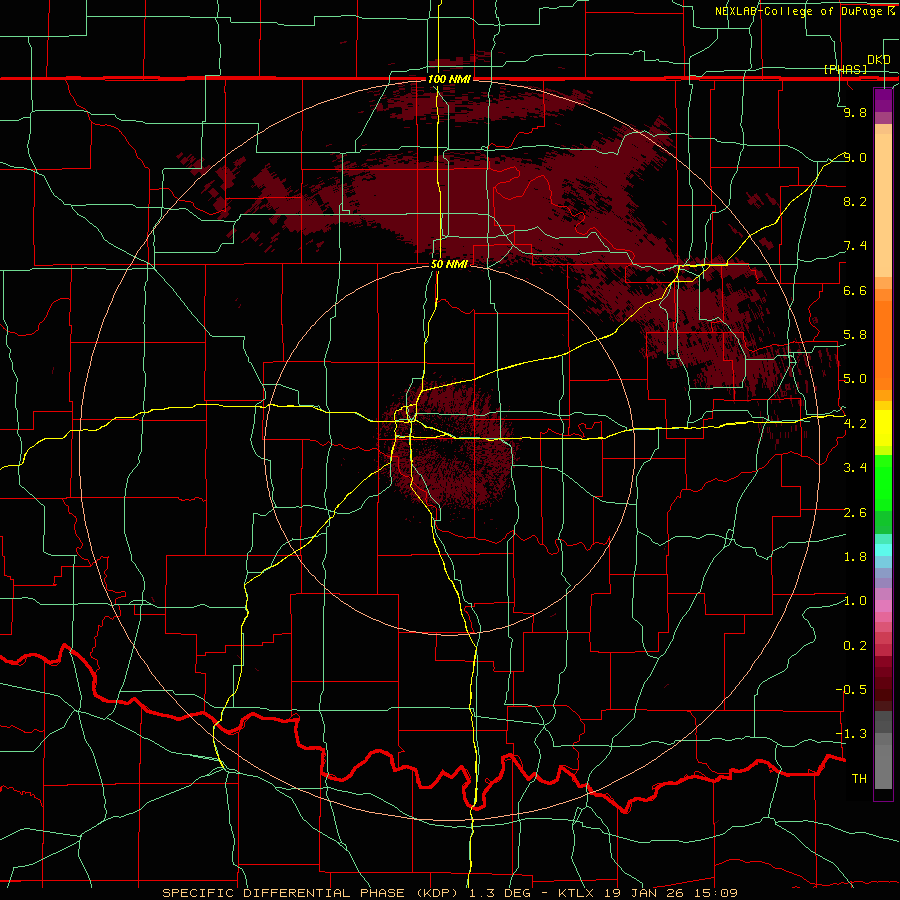Click the KTLX 19 JAN 26 15:09 timestamp
Image resolution: width=900 pixels, height=900 pixels.
[648, 893]
